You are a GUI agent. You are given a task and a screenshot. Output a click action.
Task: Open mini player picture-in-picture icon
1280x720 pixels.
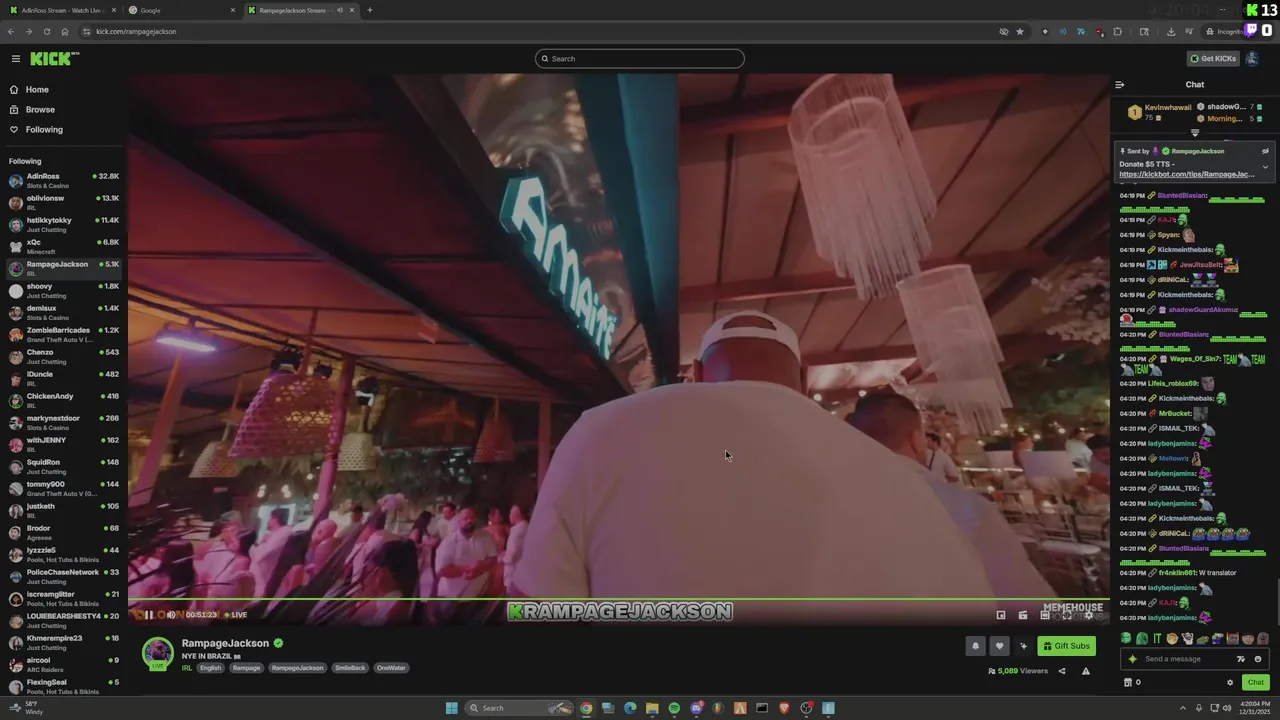(1001, 615)
